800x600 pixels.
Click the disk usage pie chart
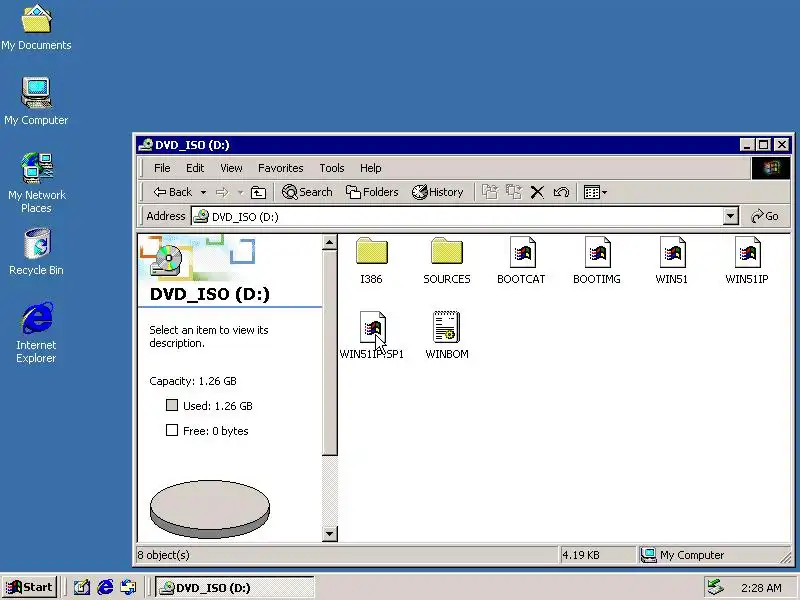click(x=210, y=509)
